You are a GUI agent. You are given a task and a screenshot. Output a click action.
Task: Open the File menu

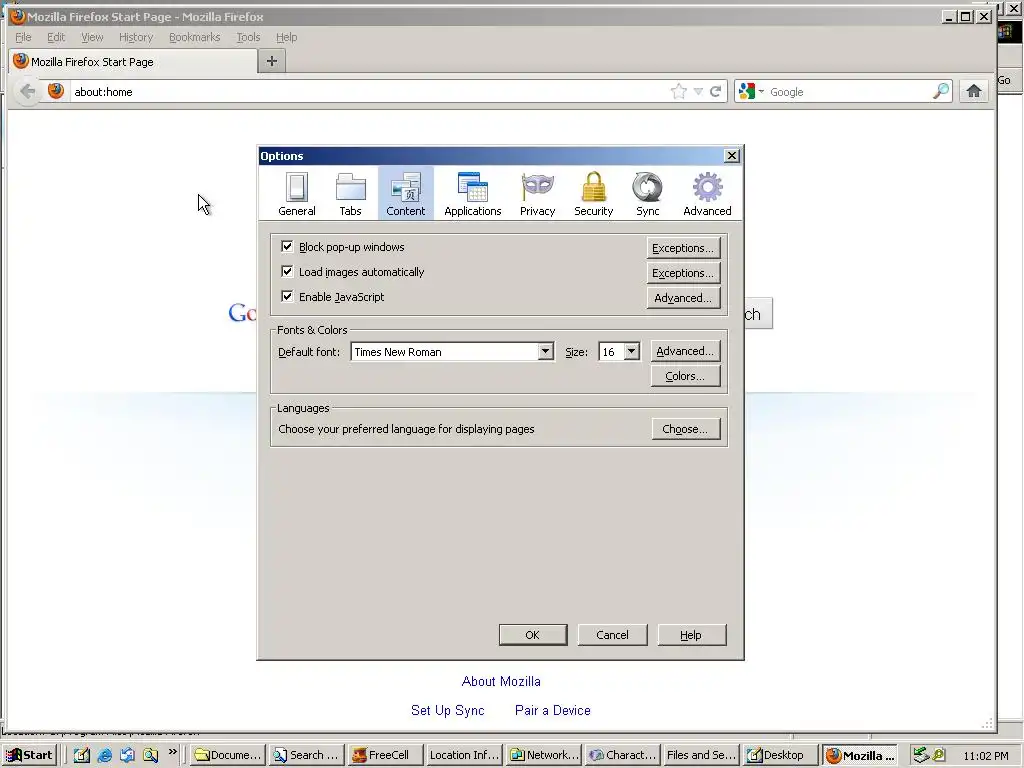click(23, 37)
